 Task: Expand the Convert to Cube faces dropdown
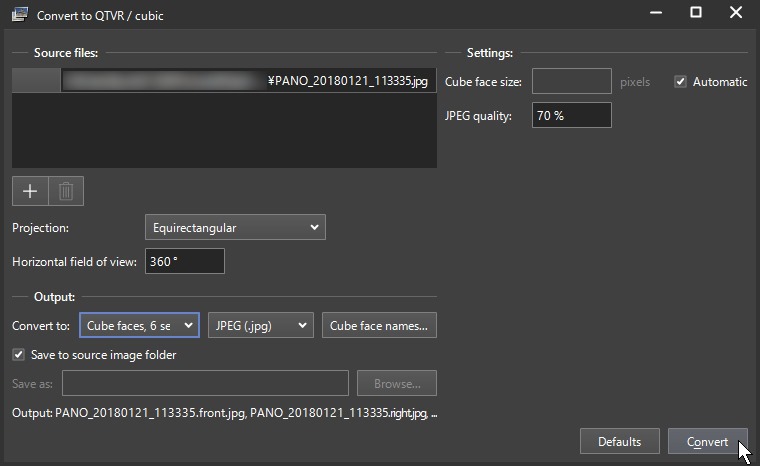click(139, 325)
